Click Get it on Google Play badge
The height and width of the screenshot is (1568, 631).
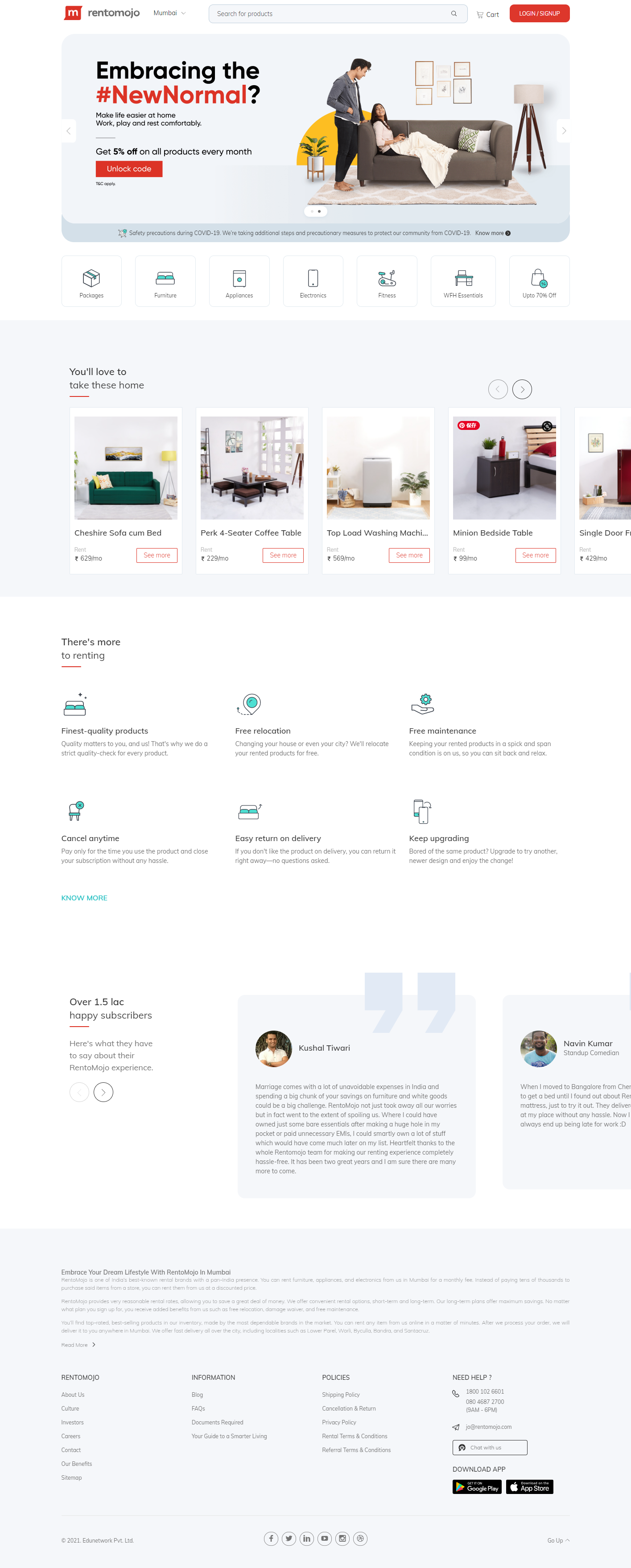[477, 1487]
